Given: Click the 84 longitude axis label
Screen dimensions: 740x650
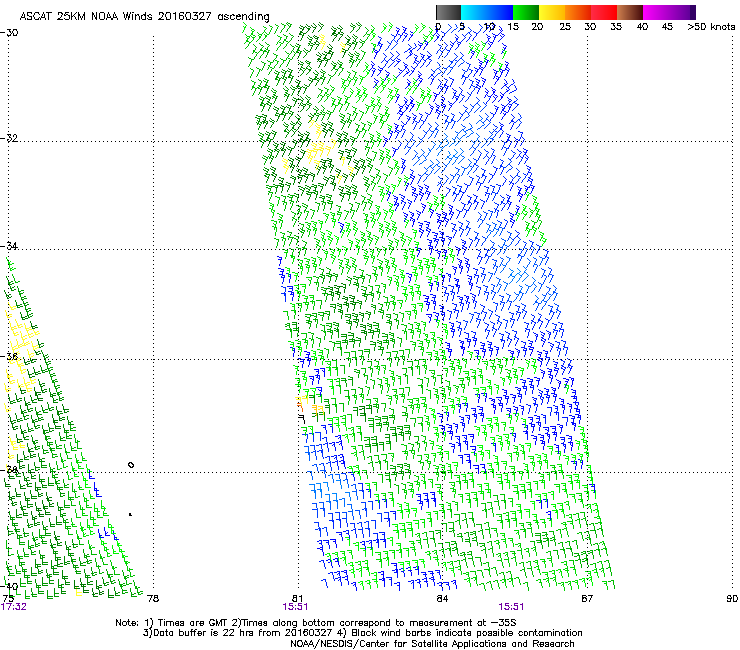Looking at the screenshot, I should pyautogui.click(x=442, y=599).
